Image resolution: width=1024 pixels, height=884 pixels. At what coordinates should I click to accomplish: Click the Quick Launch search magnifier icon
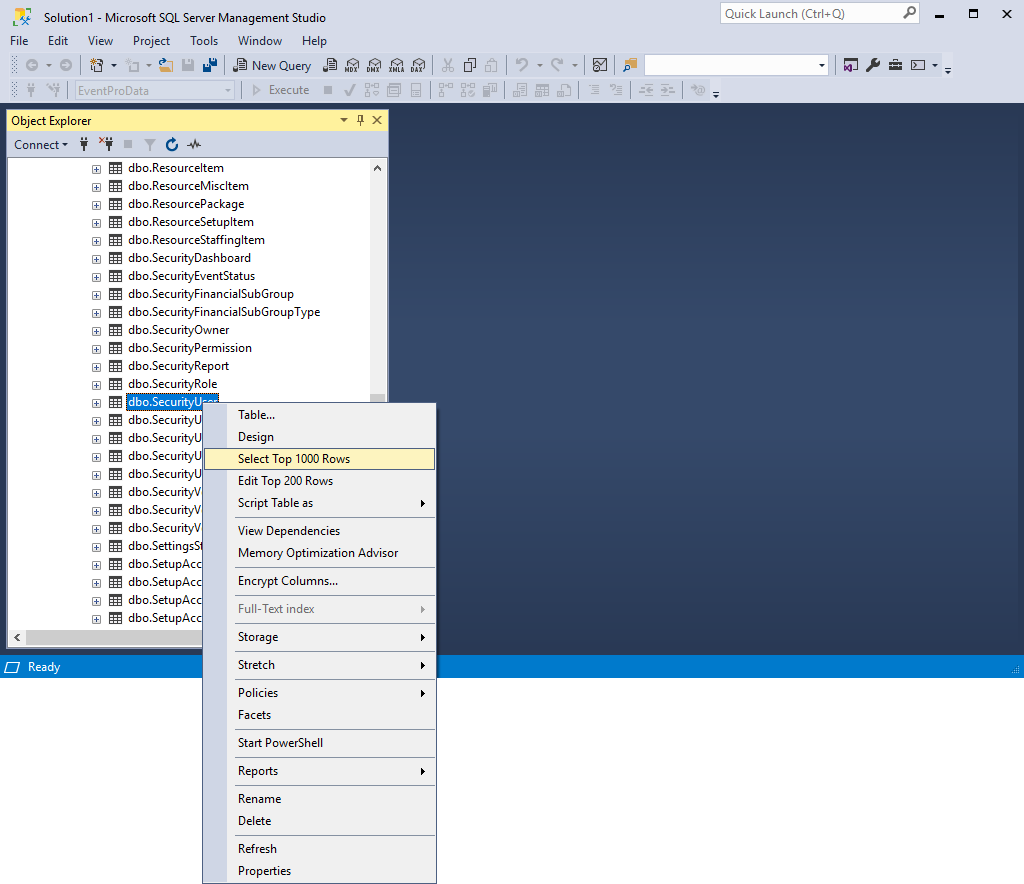[909, 13]
